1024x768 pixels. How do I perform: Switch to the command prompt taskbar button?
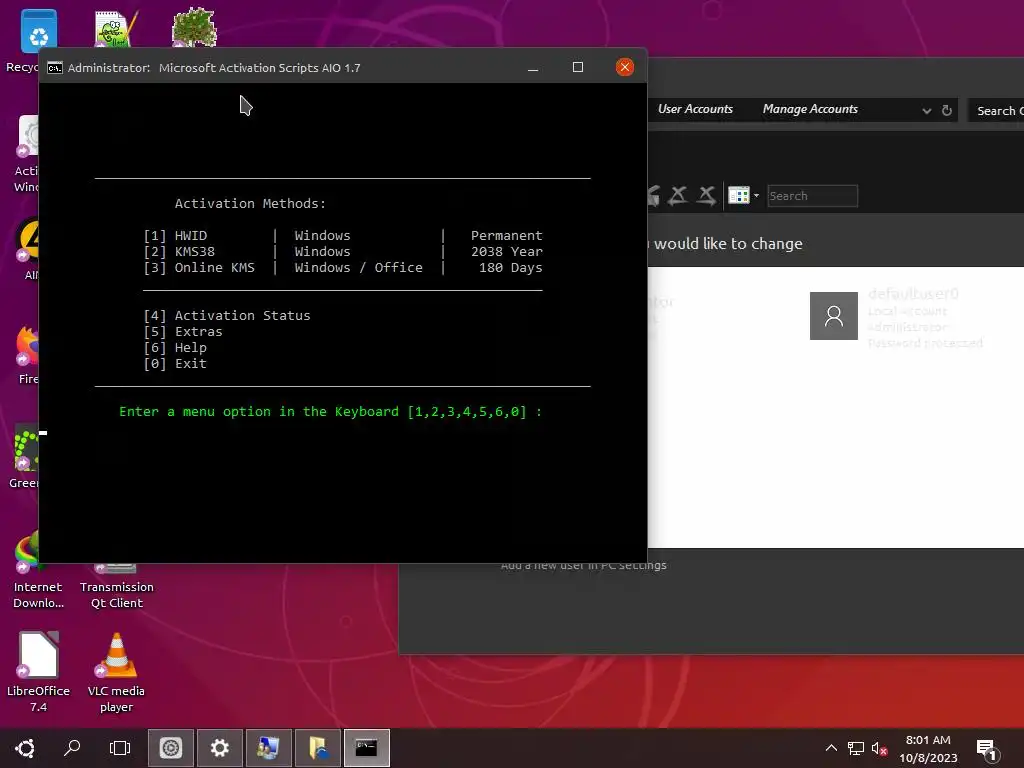pyautogui.click(x=366, y=748)
